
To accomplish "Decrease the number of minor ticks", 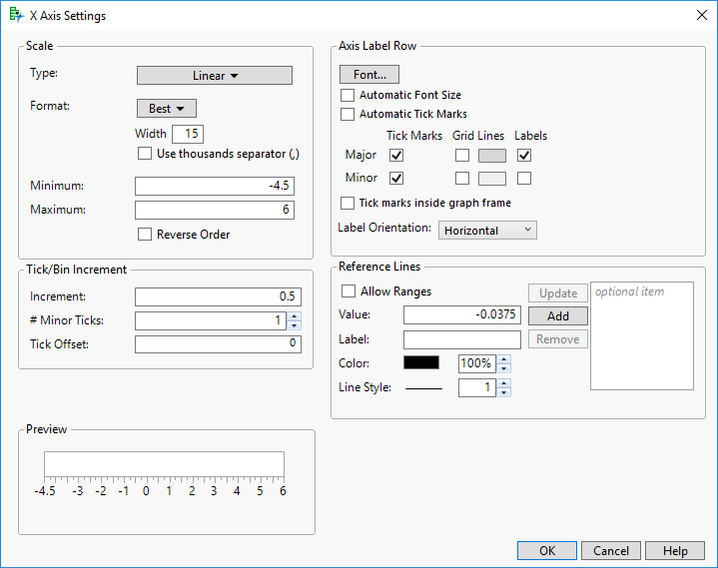I will tap(293, 325).
